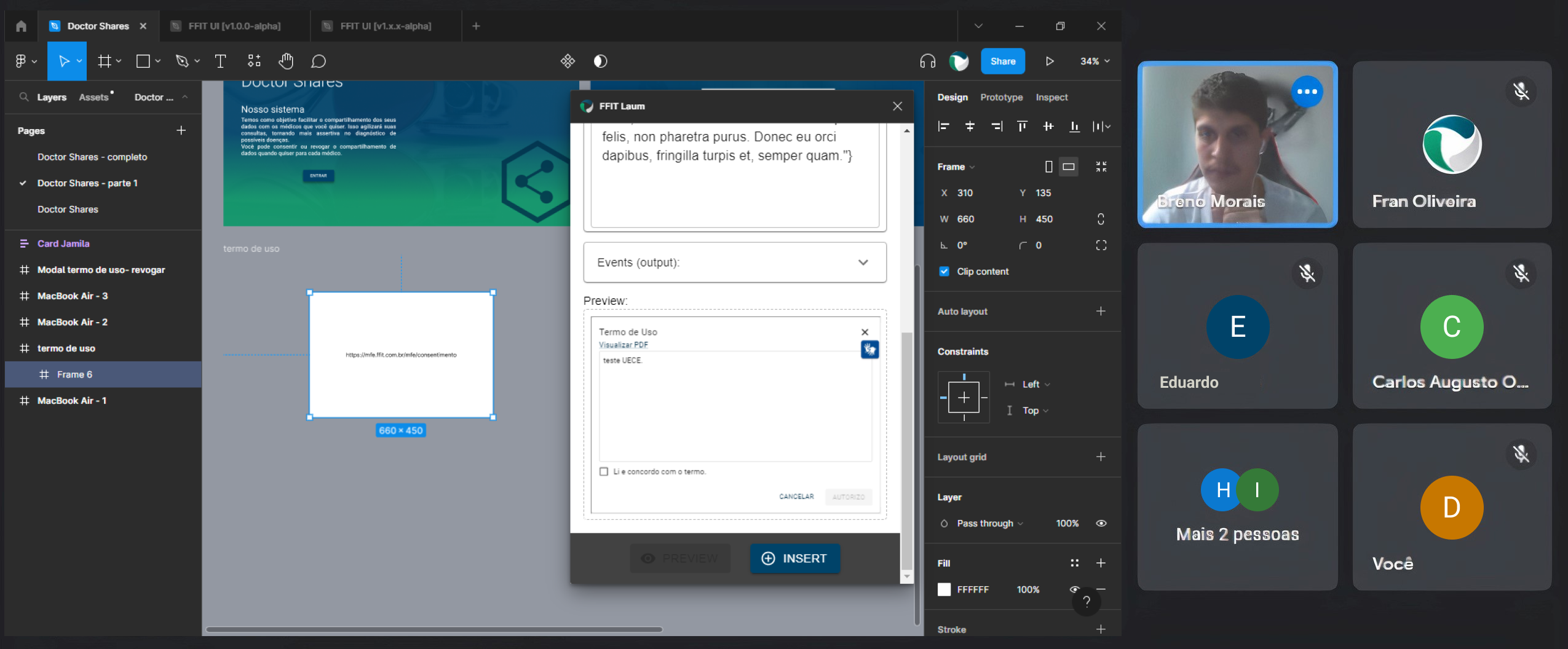Viewport: 1568px width, 649px height.
Task: Click the INSERT button
Action: click(x=794, y=558)
